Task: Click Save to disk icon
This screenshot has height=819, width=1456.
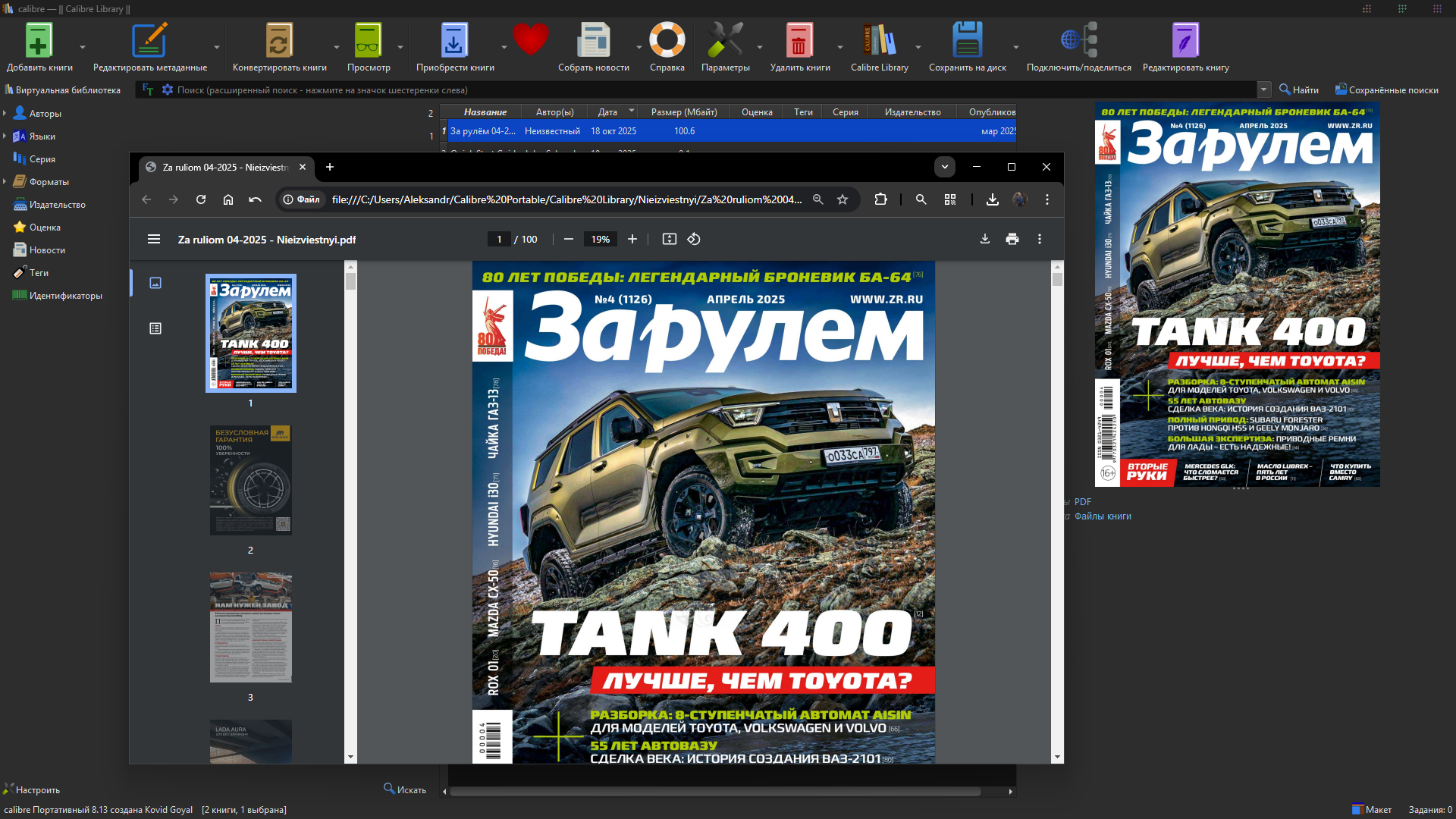Action: click(967, 41)
